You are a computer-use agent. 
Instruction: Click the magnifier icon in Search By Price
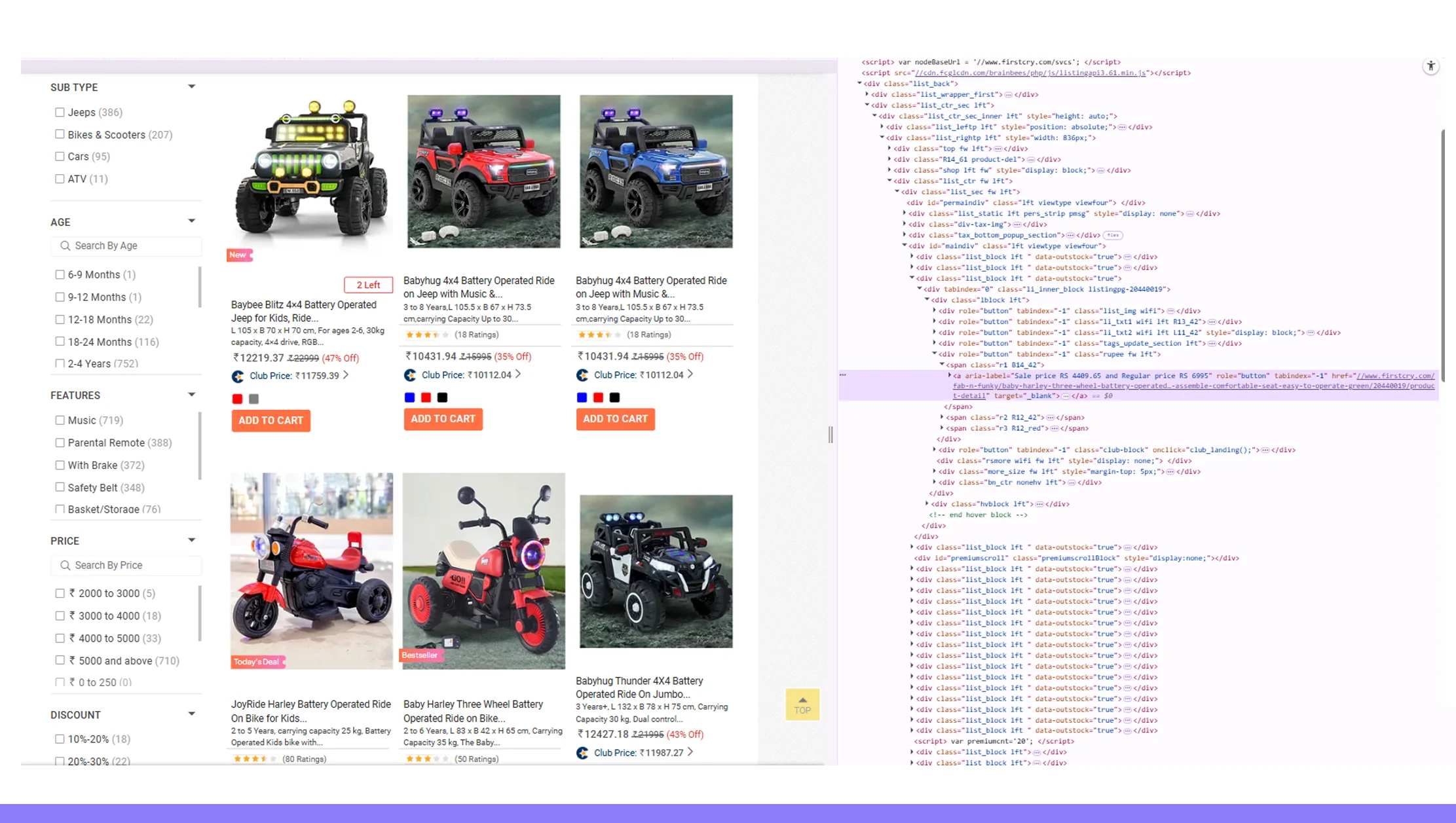(65, 564)
